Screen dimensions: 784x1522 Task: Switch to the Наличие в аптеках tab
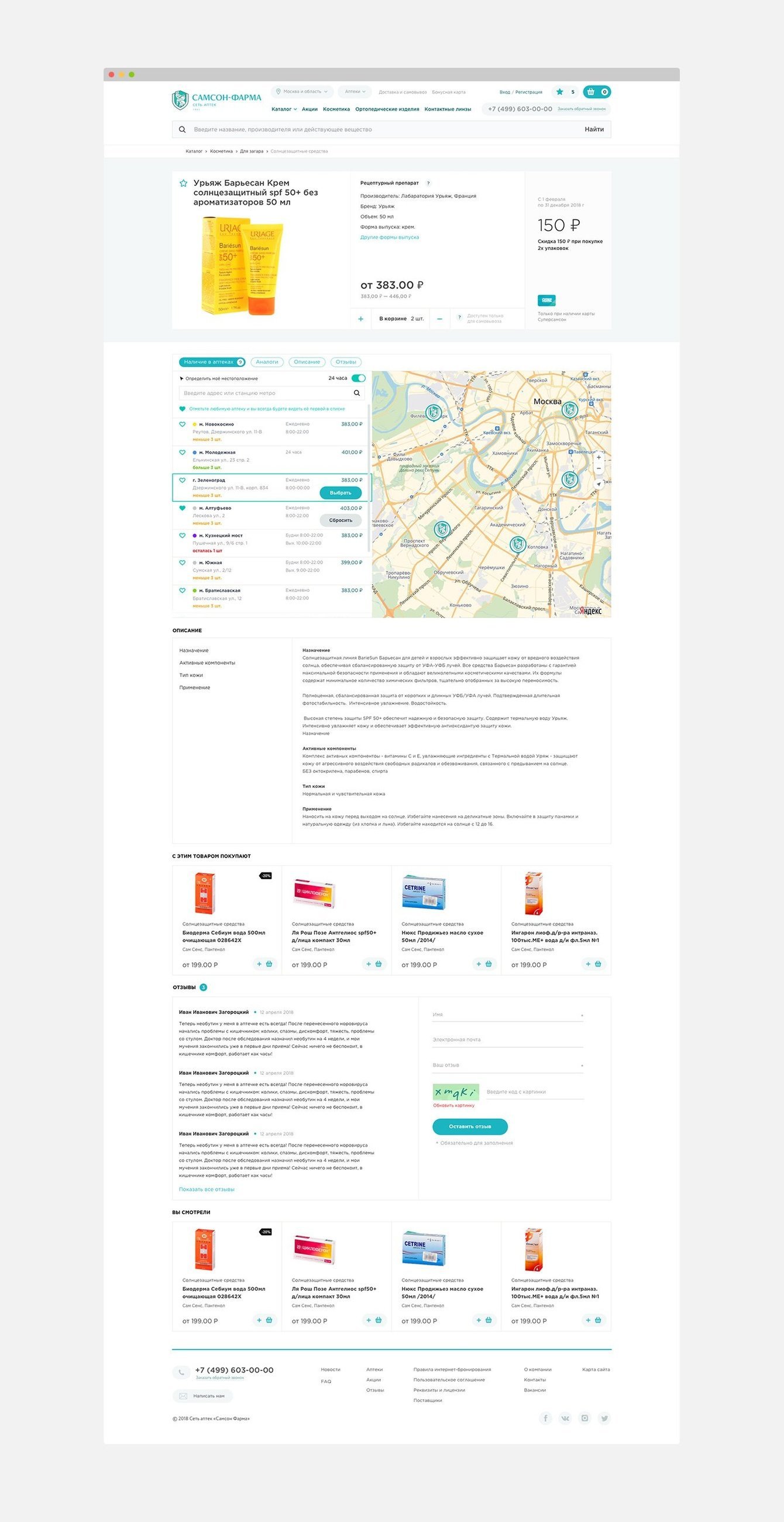pyautogui.click(x=212, y=362)
